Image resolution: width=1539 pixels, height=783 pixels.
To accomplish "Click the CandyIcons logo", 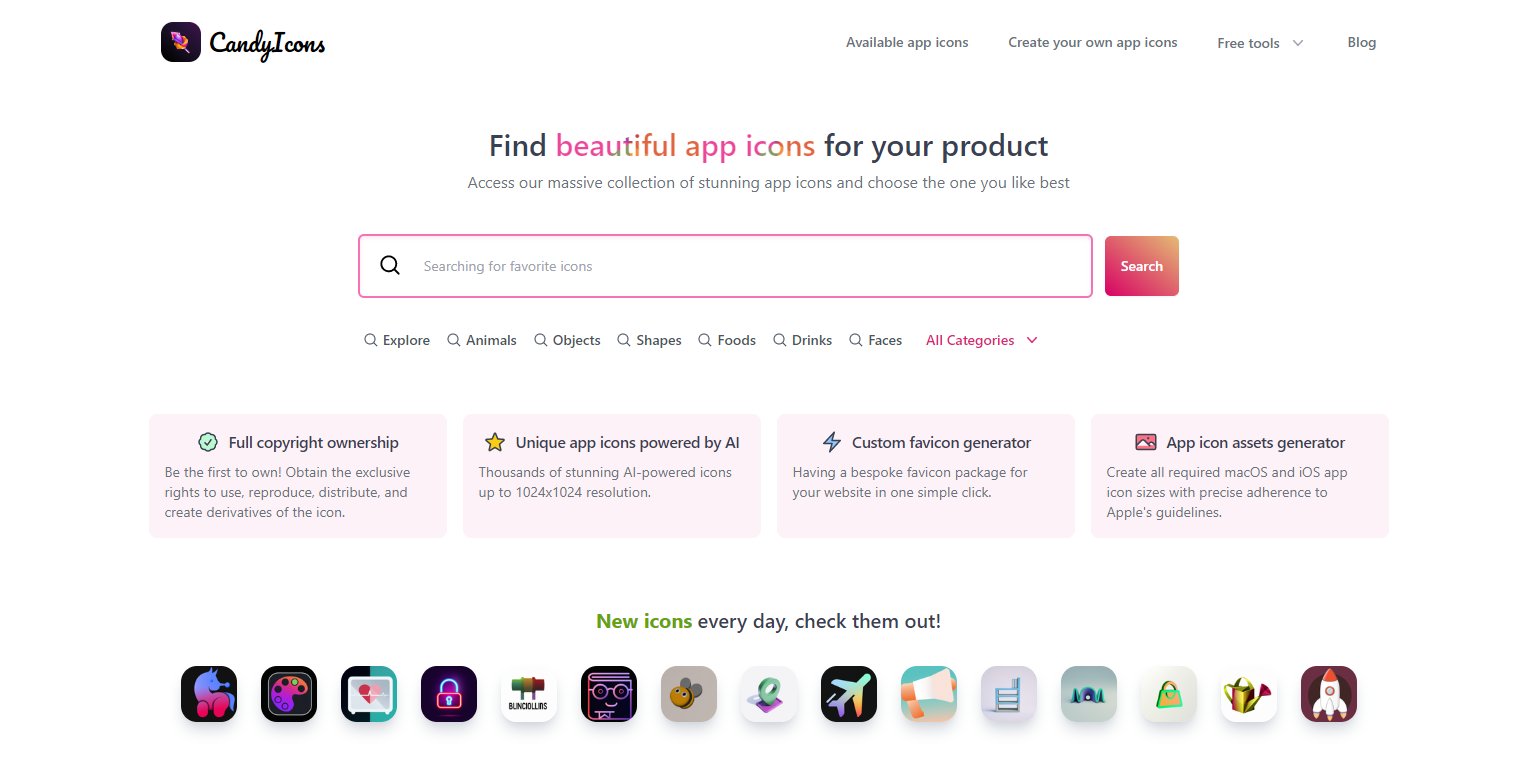I will click(x=242, y=42).
